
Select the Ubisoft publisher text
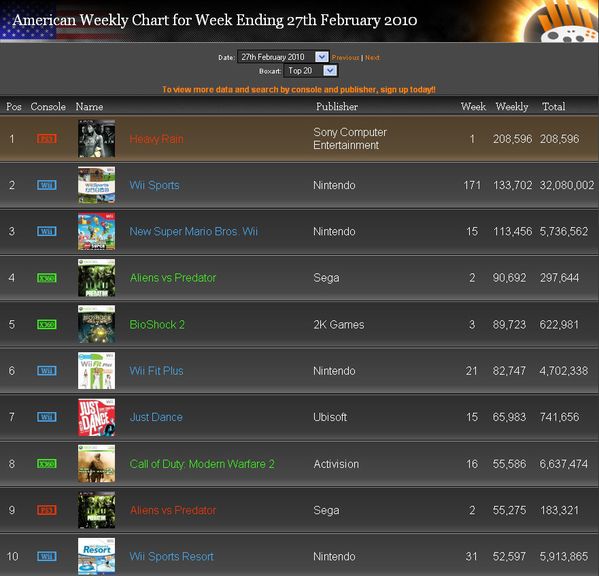tap(330, 417)
